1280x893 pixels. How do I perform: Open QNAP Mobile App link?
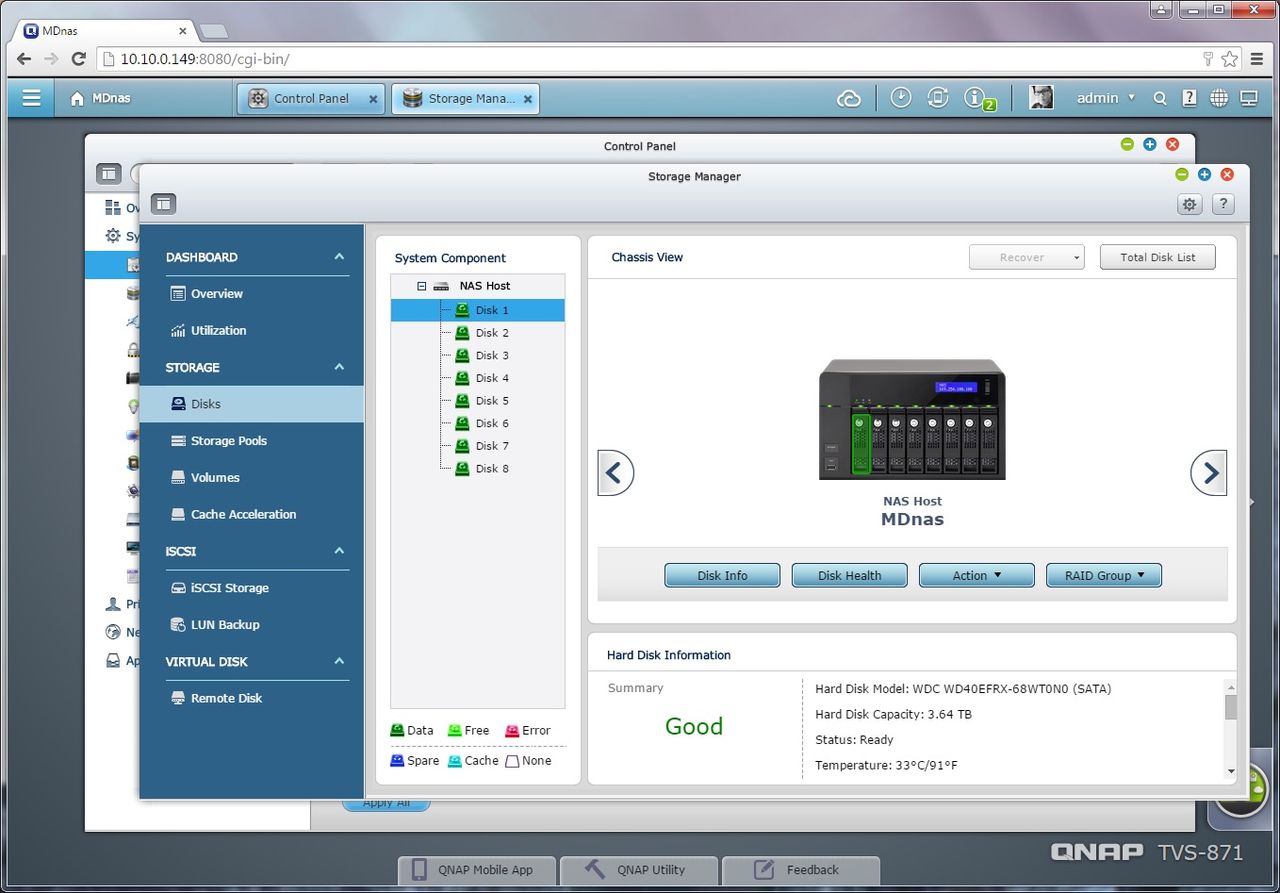point(477,869)
